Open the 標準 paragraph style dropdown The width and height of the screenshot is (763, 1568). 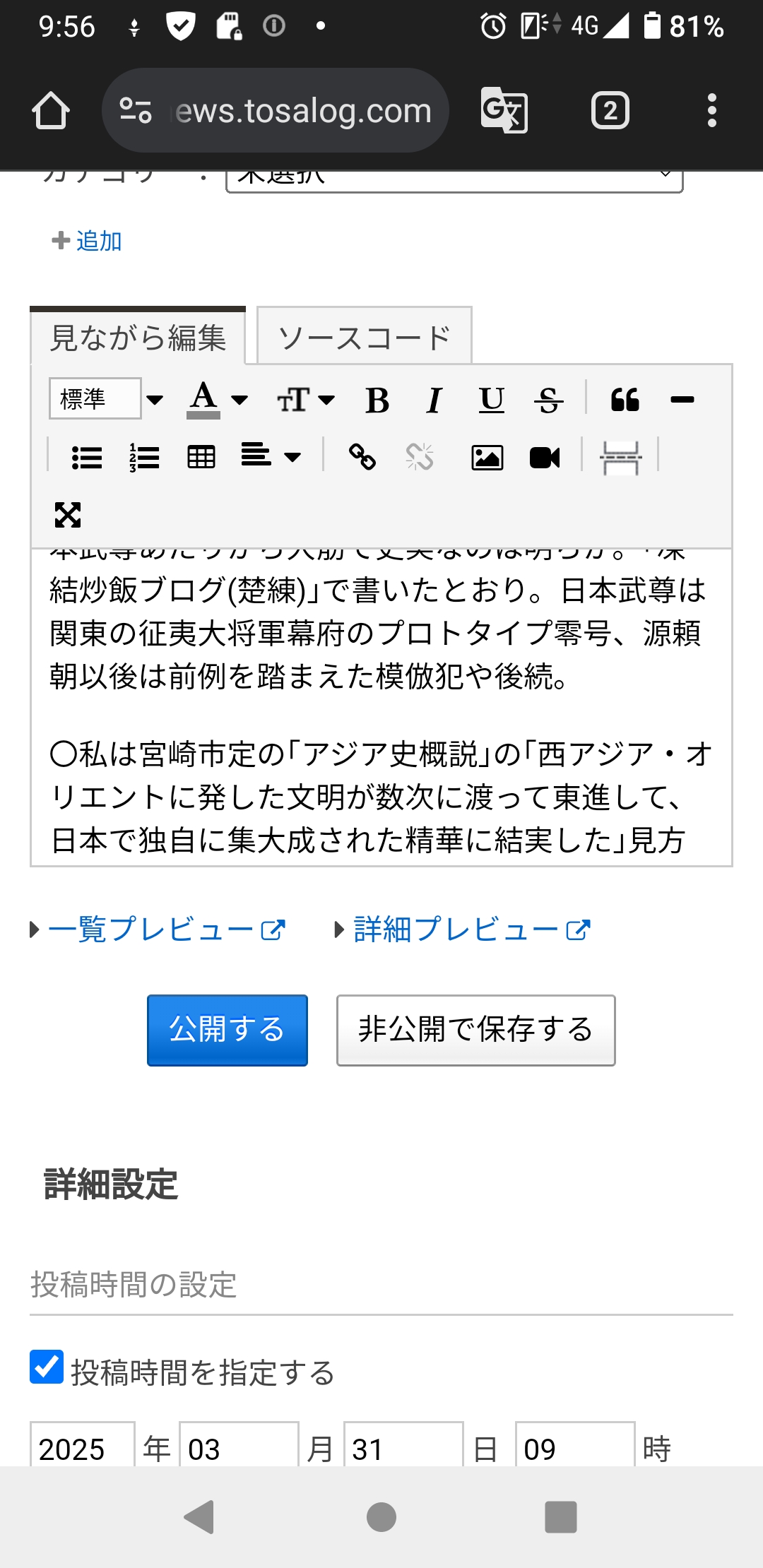(106, 399)
